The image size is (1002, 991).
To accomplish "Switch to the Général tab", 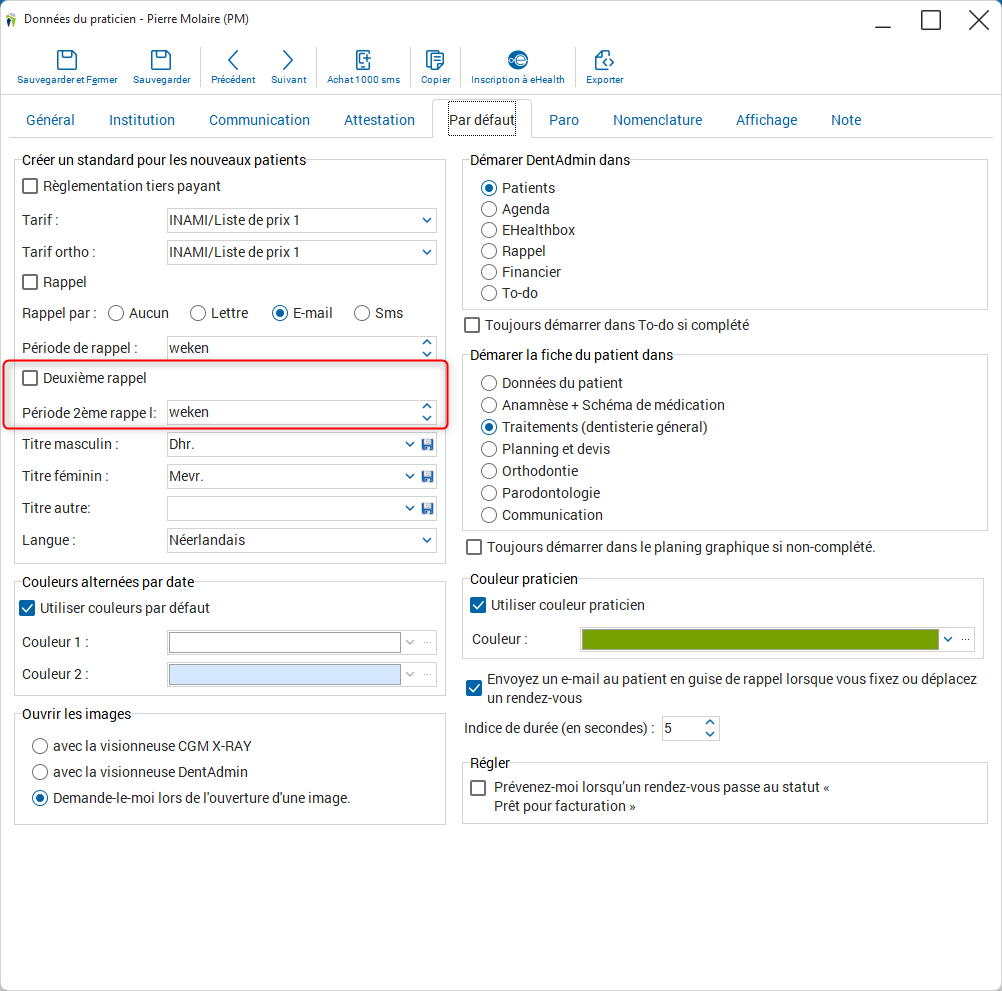I will tap(50, 120).
